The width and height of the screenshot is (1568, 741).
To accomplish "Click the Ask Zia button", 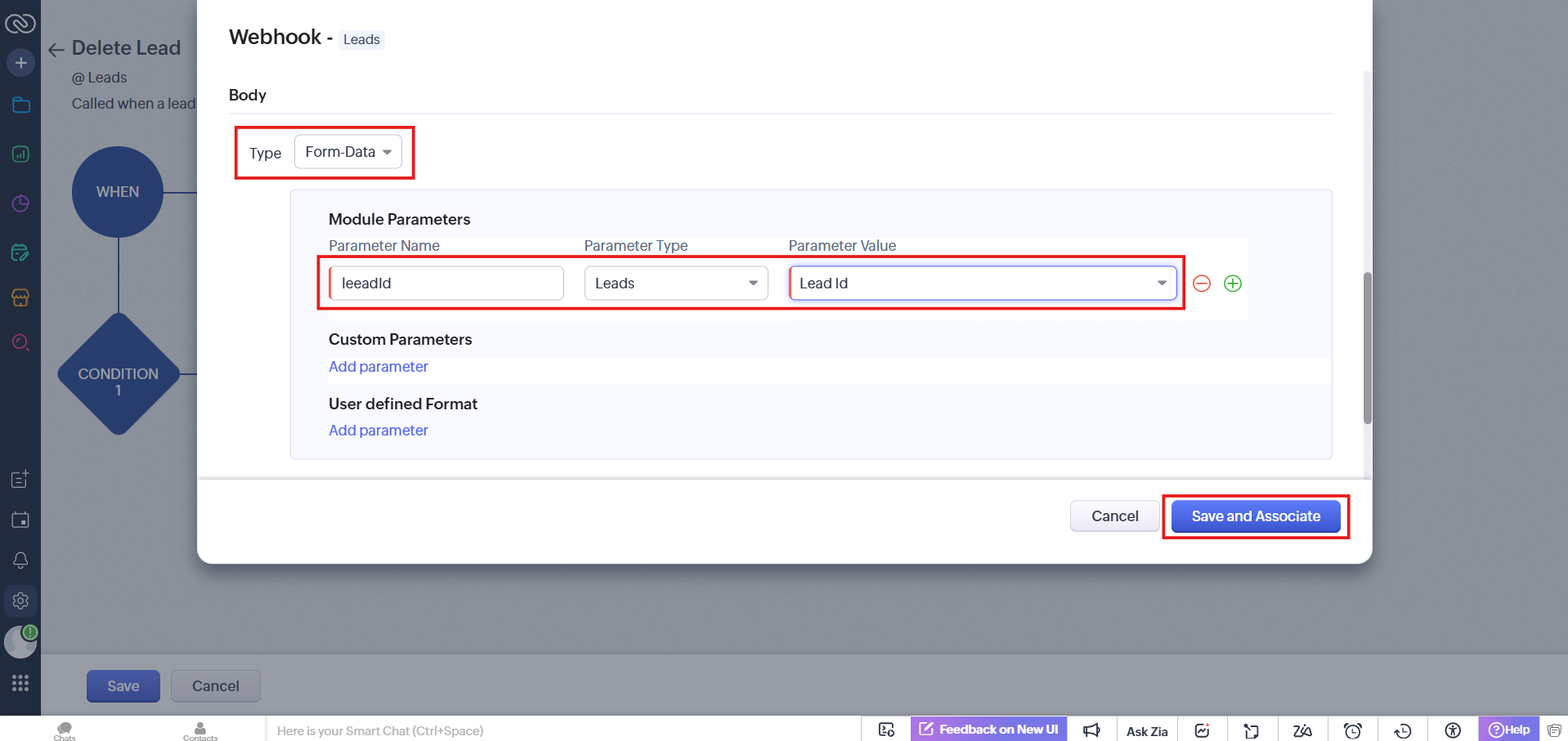I will click(x=1147, y=731).
